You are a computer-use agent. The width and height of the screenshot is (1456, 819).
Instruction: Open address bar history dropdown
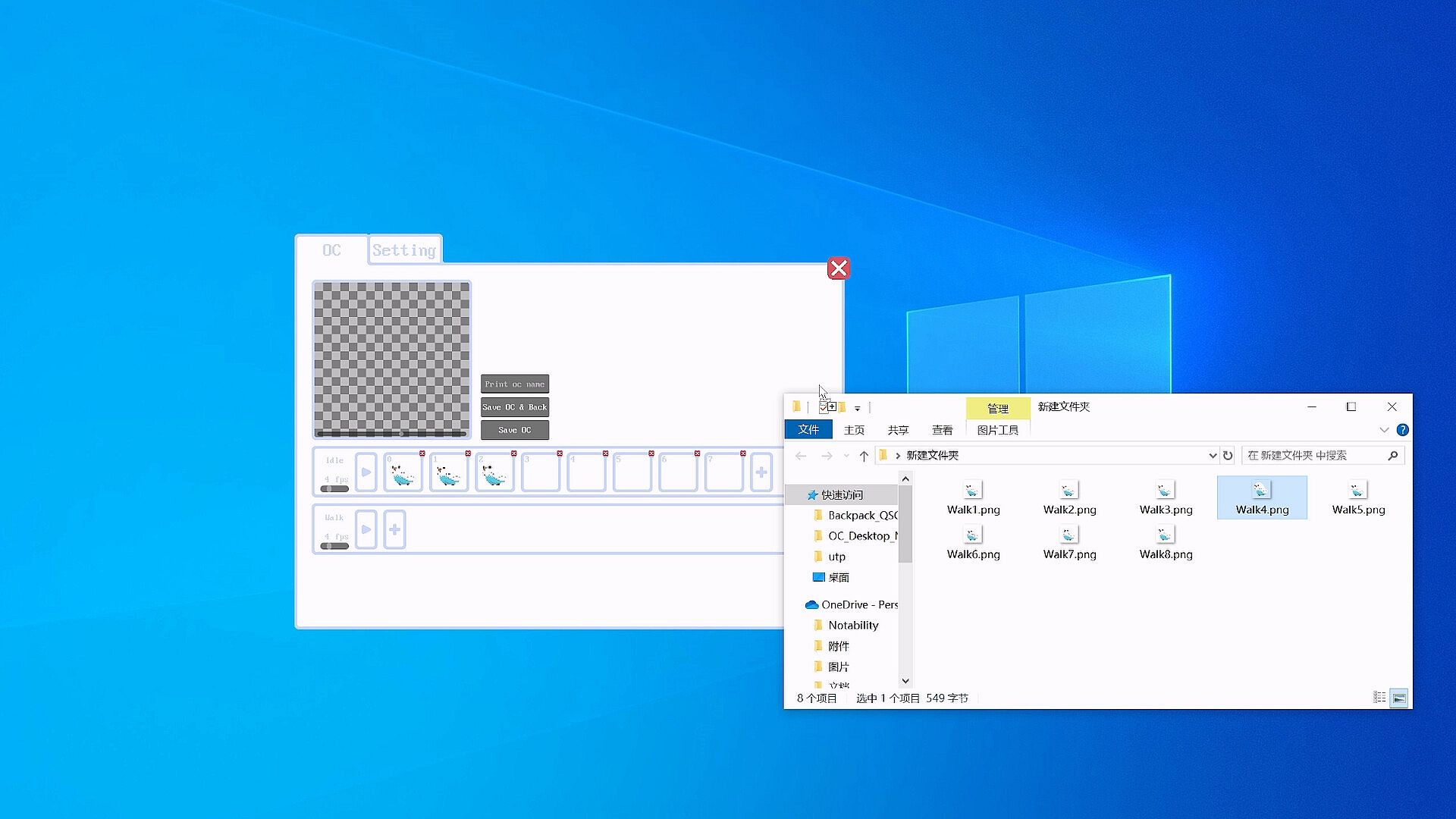point(1212,456)
